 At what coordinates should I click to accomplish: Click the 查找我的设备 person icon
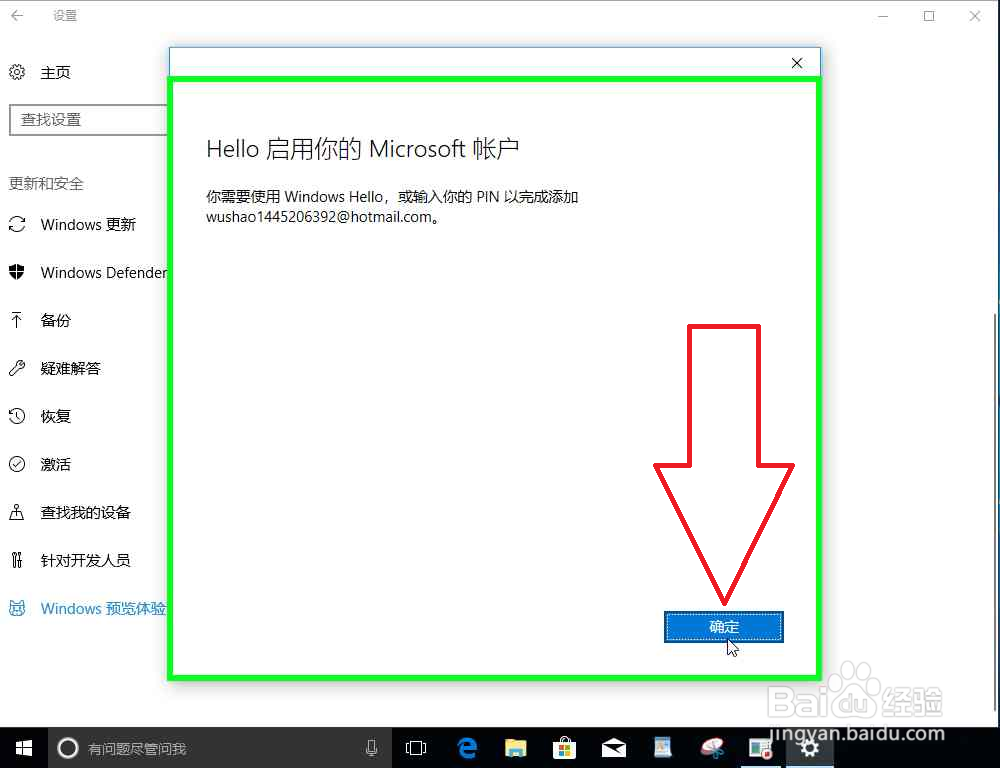[17, 512]
